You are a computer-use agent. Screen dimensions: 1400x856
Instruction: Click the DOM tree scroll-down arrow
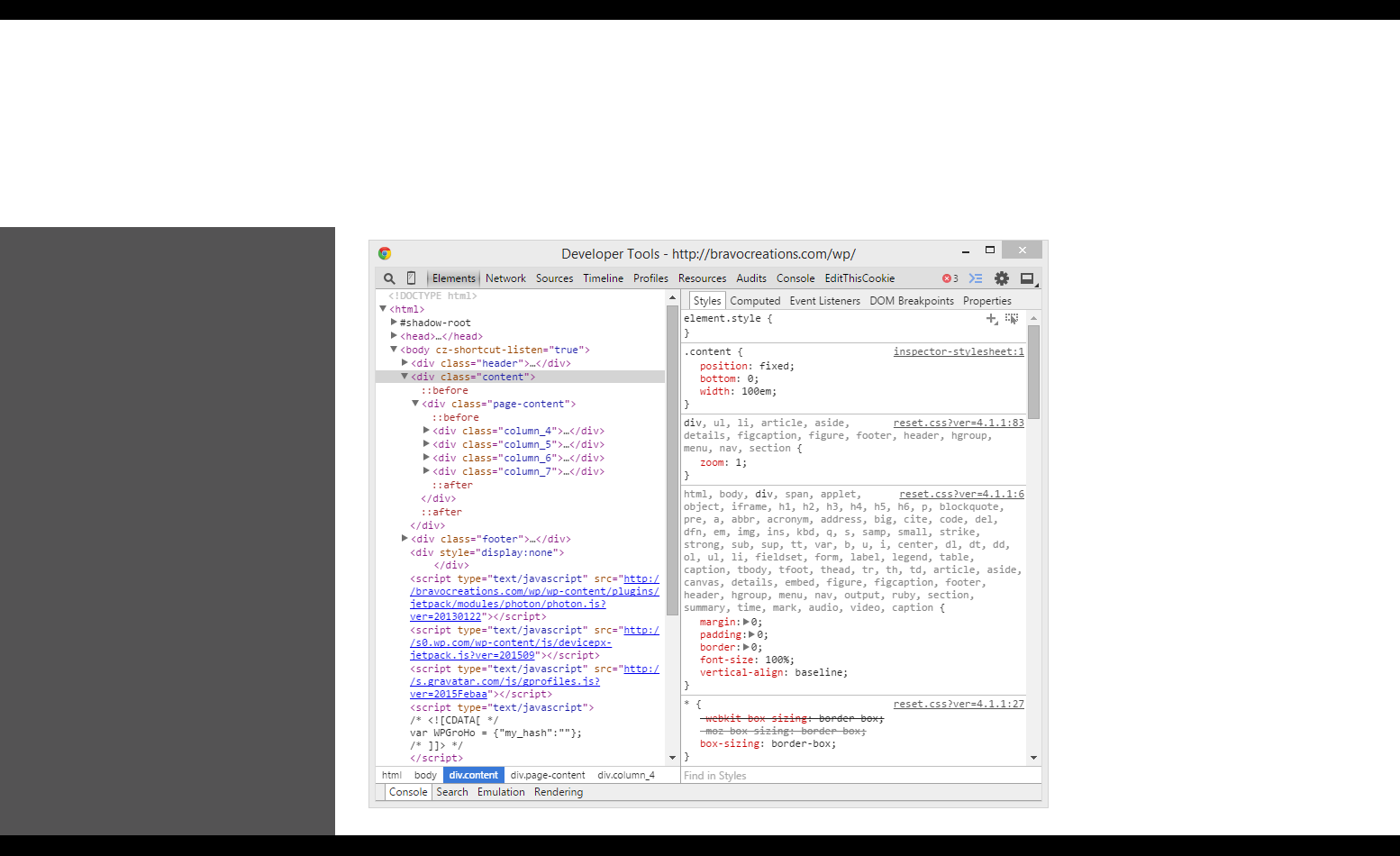[672, 758]
